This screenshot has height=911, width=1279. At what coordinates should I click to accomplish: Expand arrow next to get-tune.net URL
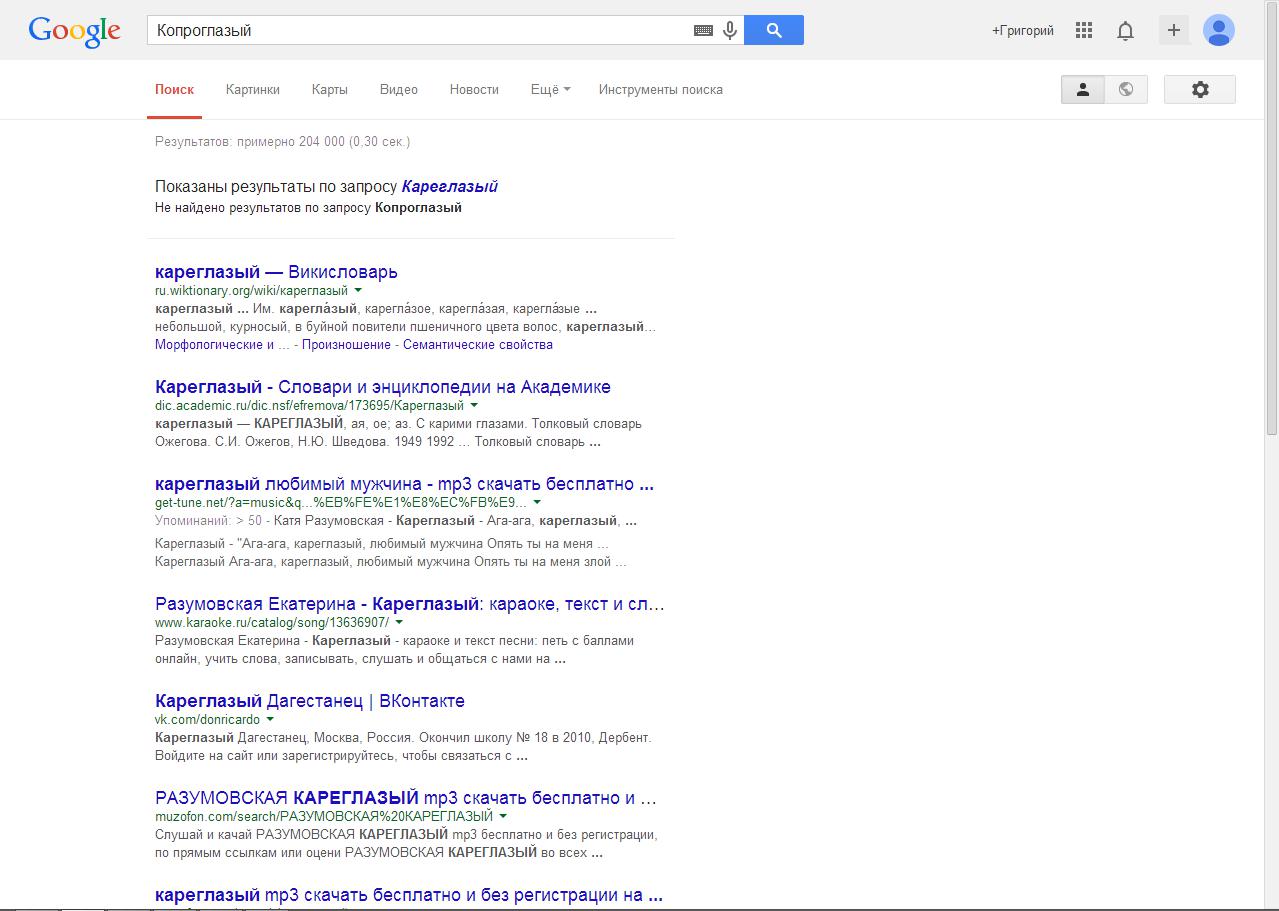537,502
